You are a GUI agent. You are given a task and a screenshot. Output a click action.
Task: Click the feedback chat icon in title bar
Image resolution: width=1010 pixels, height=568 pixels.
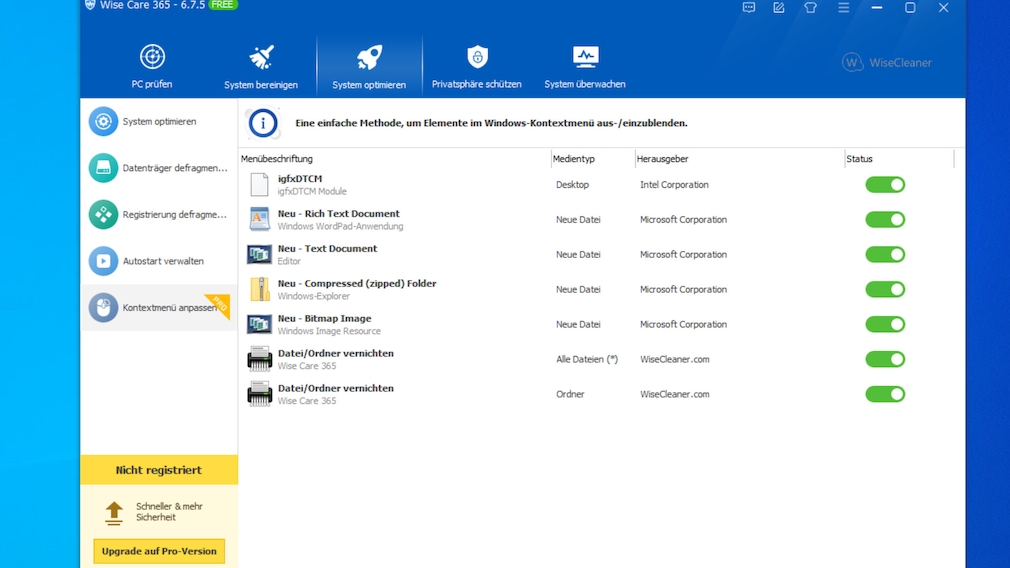tap(748, 8)
